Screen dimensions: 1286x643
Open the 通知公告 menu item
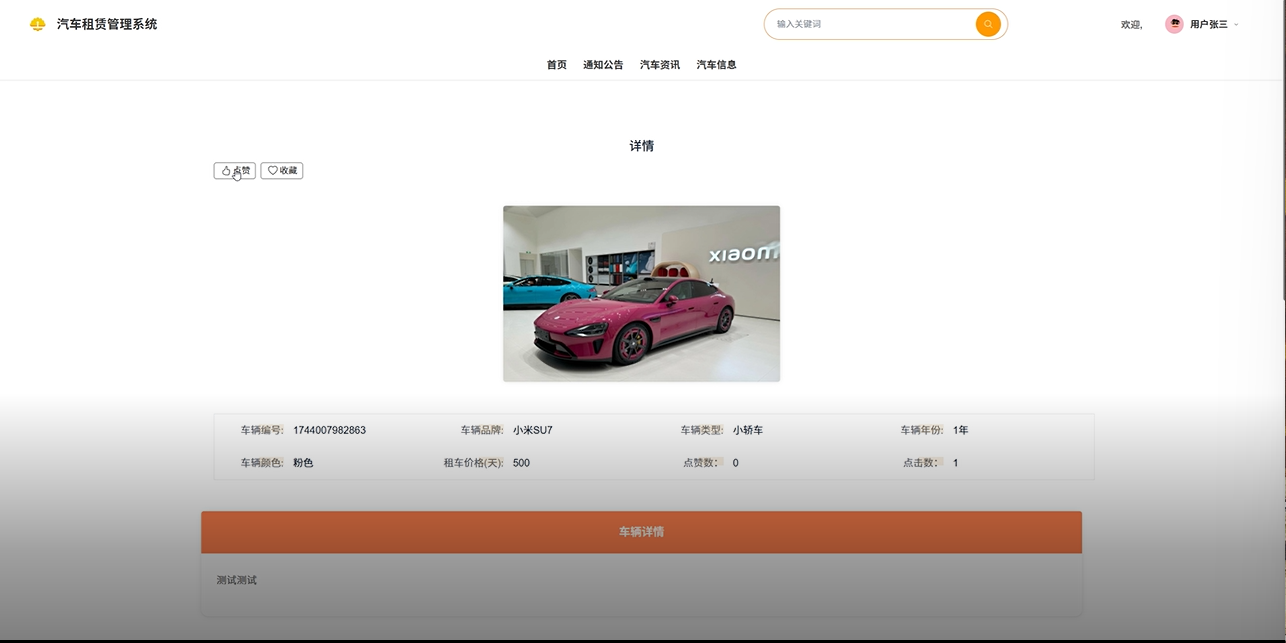point(603,65)
